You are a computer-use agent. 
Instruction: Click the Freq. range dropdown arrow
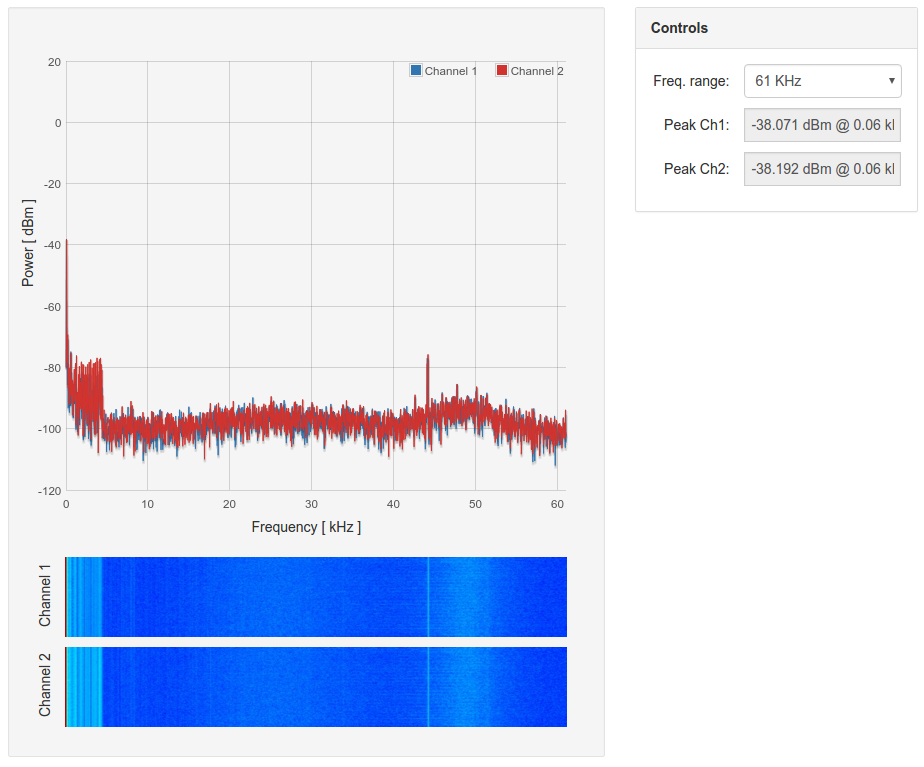pyautogui.click(x=891, y=81)
